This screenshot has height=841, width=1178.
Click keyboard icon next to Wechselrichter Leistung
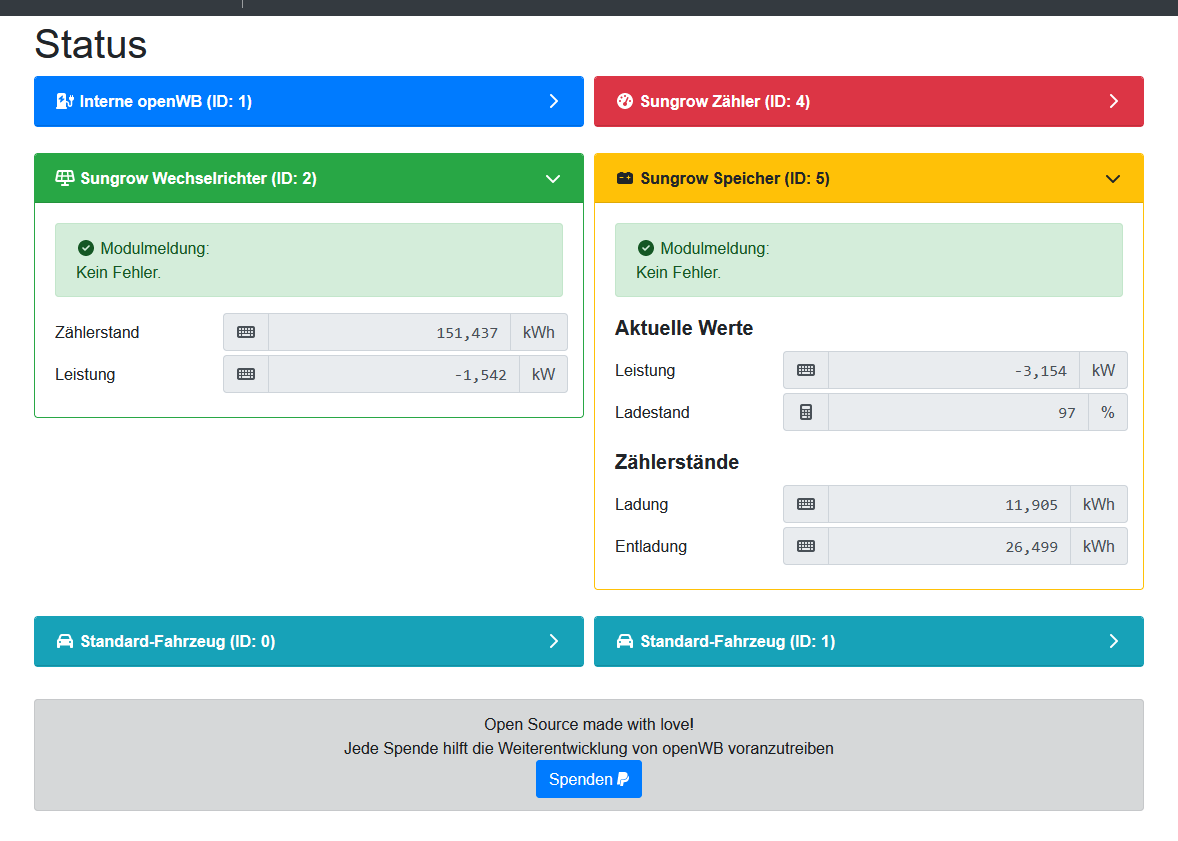coord(246,374)
